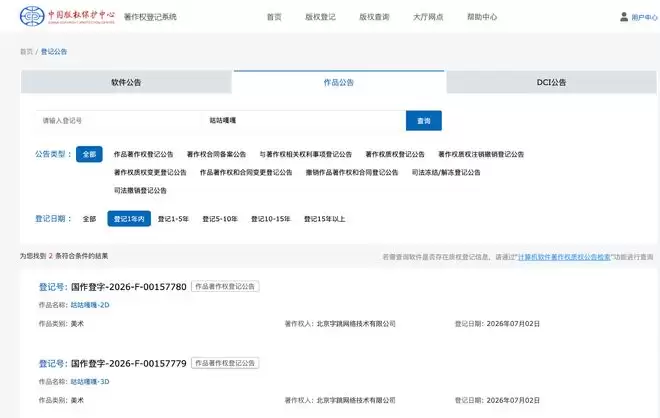Click registration number 国作登字-2026-F-00157779
The height and width of the screenshot is (418, 660).
(129, 363)
